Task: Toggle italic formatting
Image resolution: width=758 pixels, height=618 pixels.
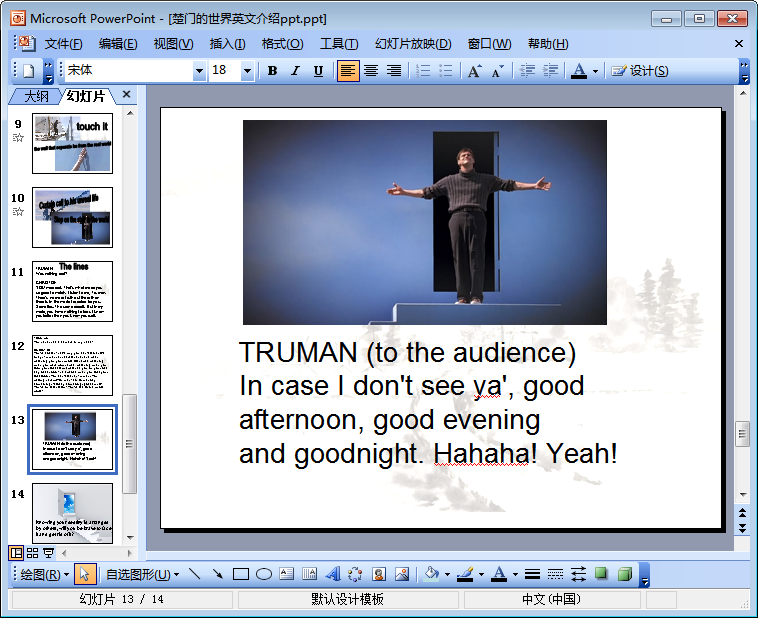Action: 295,71
